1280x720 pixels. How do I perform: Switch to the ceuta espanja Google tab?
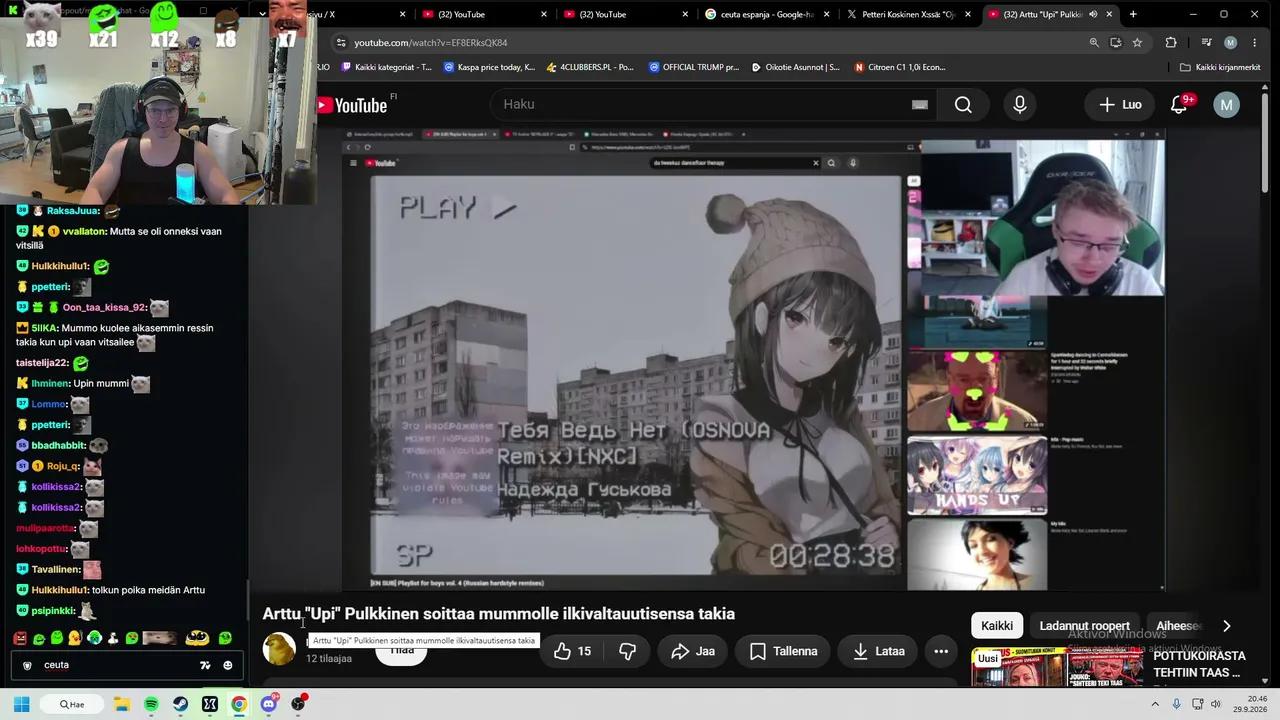click(x=768, y=14)
